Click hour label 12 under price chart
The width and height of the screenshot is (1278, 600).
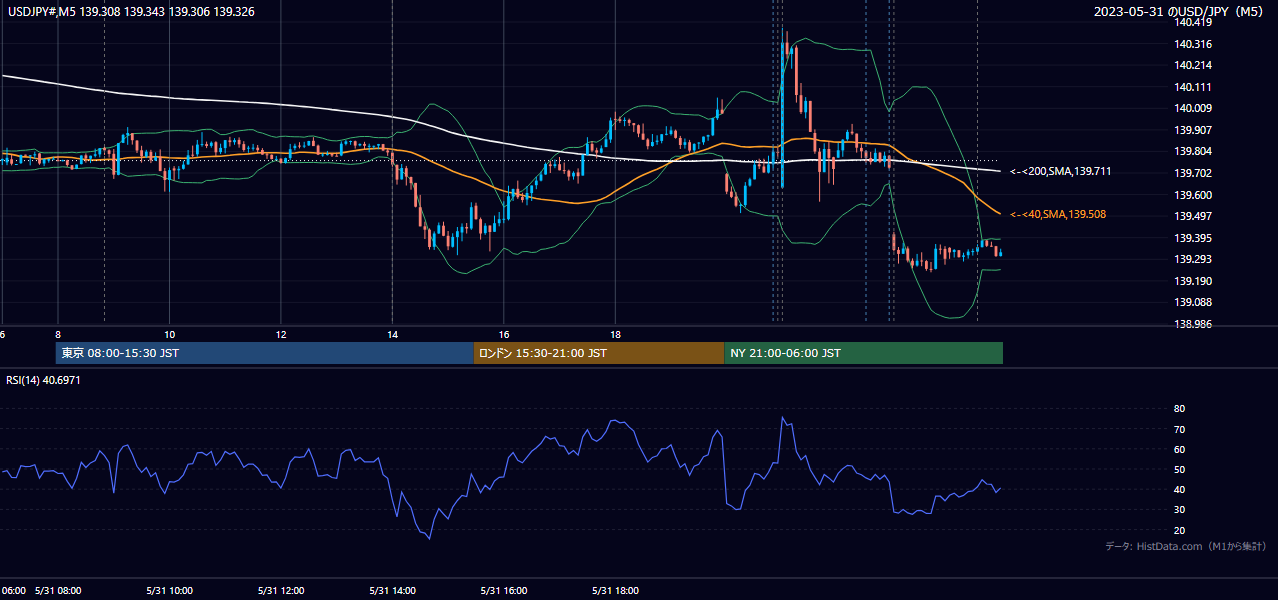pos(281,334)
